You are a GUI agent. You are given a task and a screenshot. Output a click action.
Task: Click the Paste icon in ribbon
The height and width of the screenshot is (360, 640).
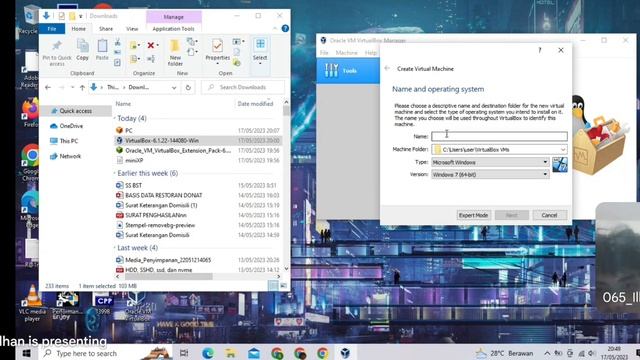coord(102,46)
